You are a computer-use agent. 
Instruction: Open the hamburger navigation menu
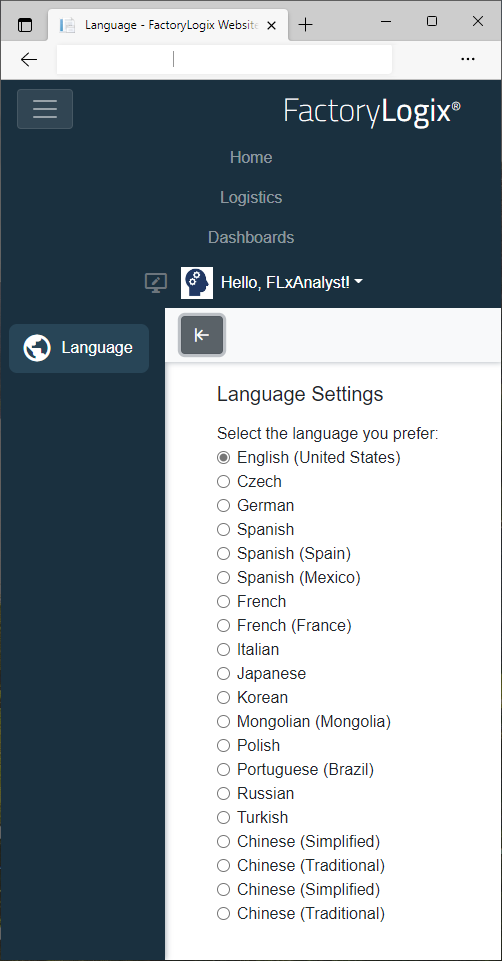pyautogui.click(x=45, y=109)
